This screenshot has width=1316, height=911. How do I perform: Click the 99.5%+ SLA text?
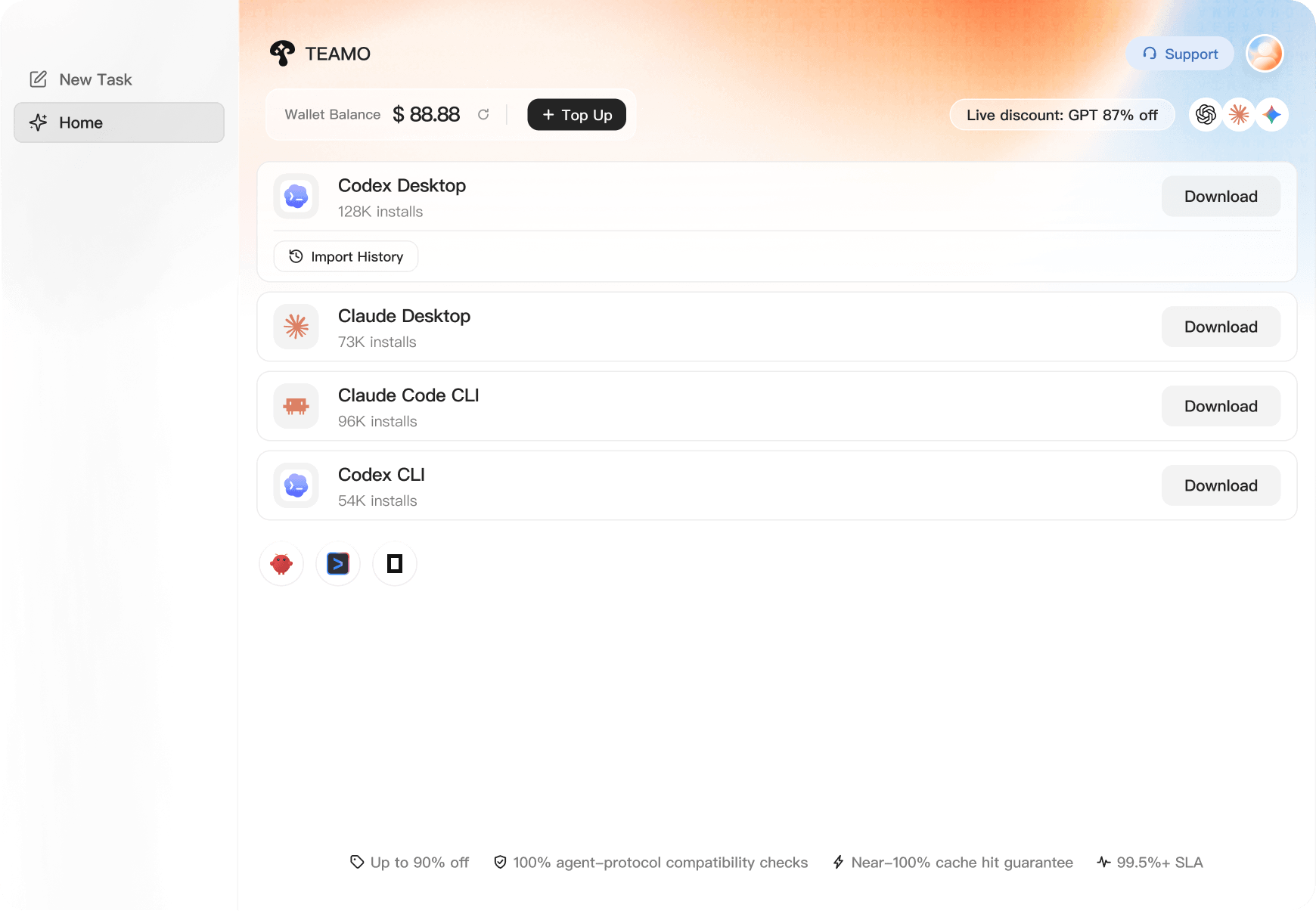coord(1159,862)
